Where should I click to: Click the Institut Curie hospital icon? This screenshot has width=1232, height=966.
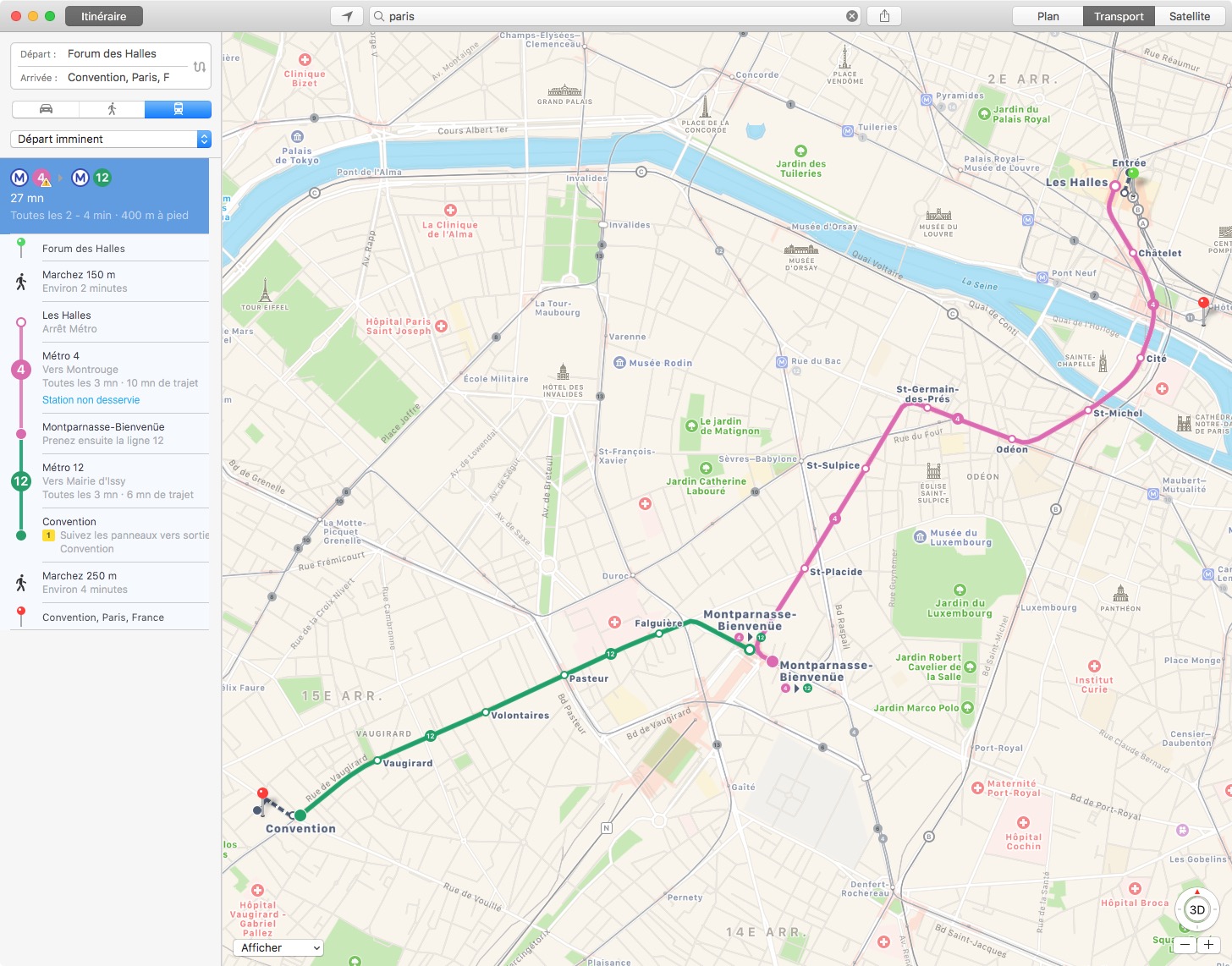1094,667
